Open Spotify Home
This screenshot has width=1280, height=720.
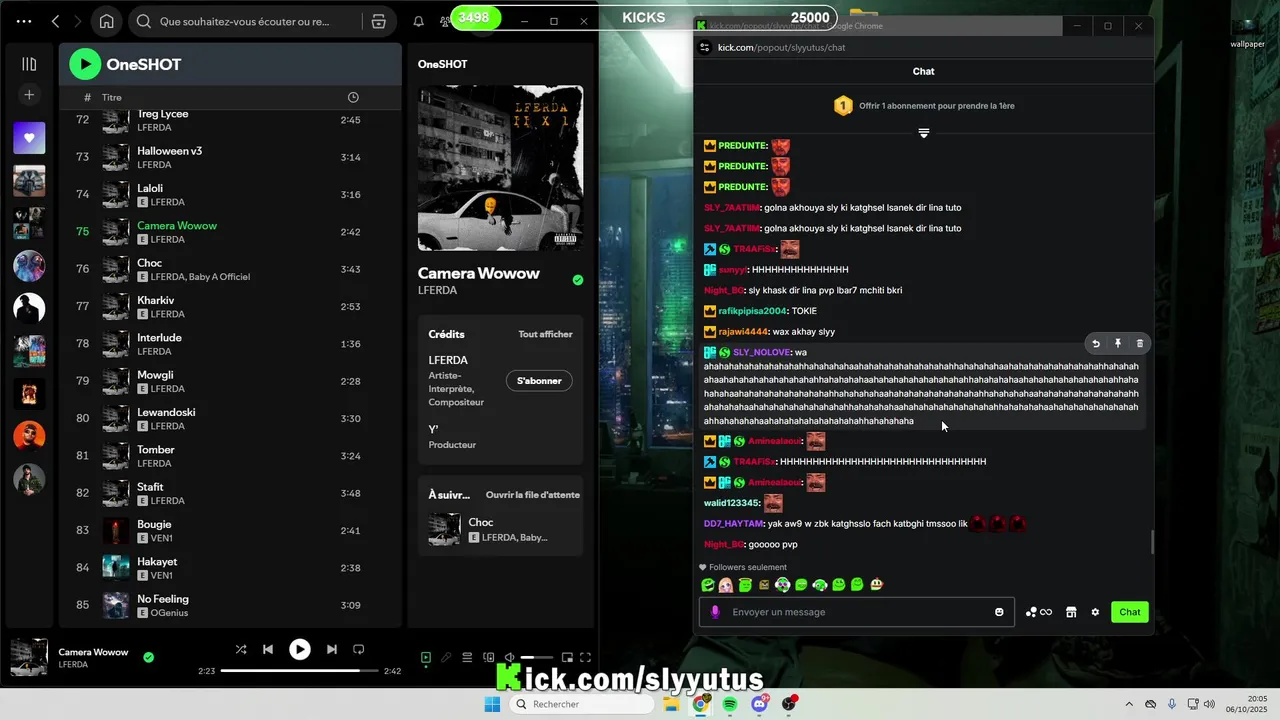[107, 21]
